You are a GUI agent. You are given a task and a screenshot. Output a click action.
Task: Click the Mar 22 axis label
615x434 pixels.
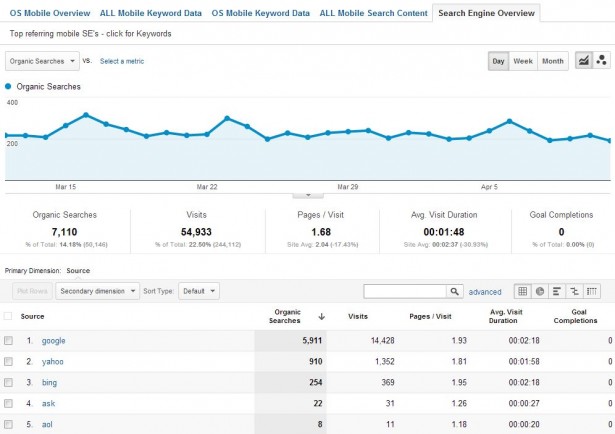(x=207, y=187)
